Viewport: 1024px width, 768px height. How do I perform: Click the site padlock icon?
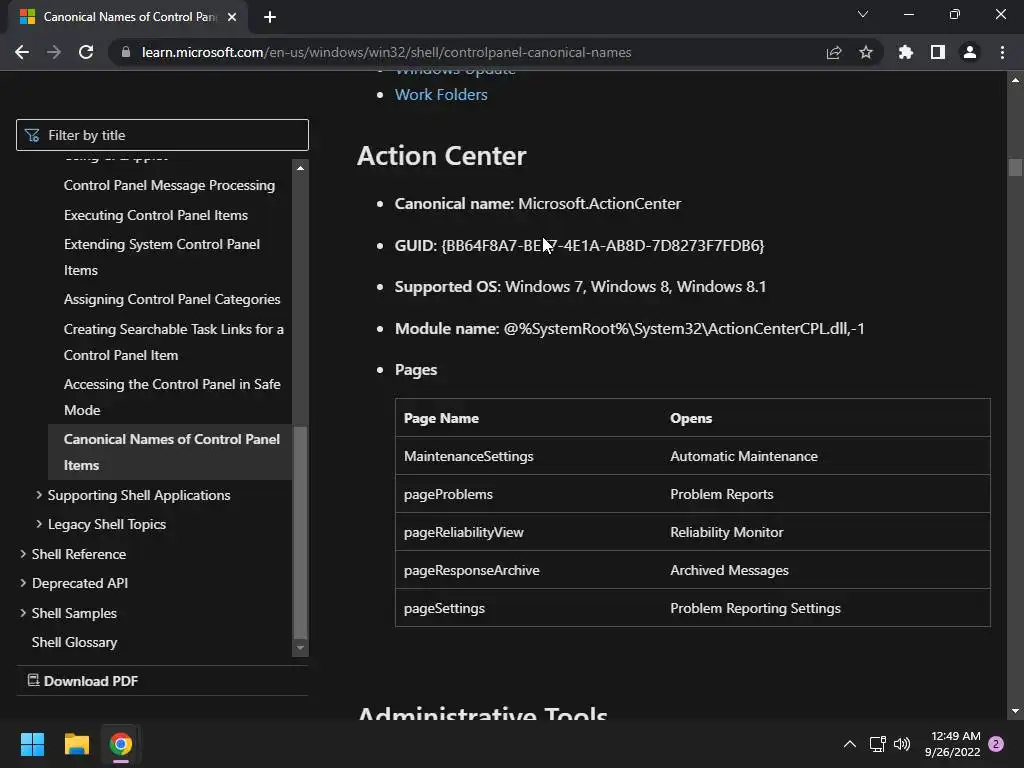click(126, 52)
